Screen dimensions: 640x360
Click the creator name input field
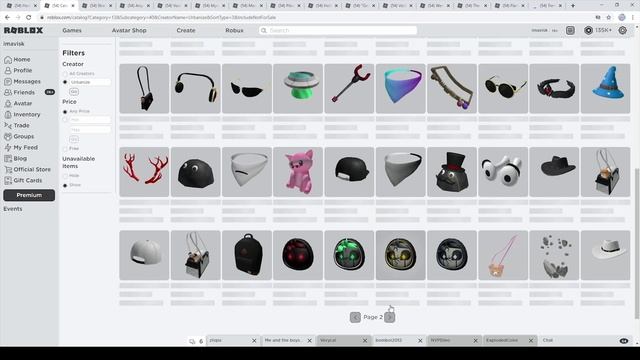tap(90, 82)
